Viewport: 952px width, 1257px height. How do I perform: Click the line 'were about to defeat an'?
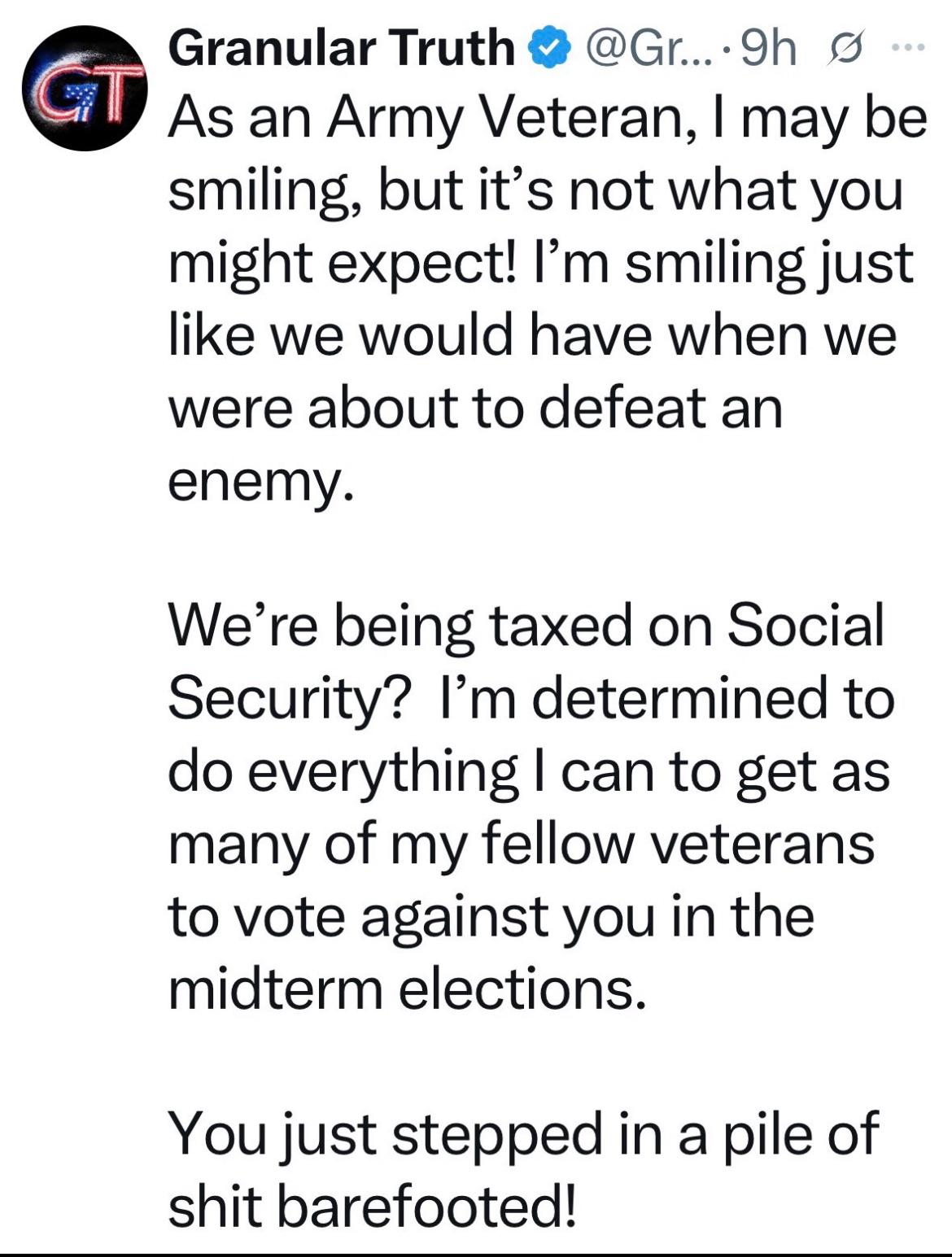tap(475, 409)
